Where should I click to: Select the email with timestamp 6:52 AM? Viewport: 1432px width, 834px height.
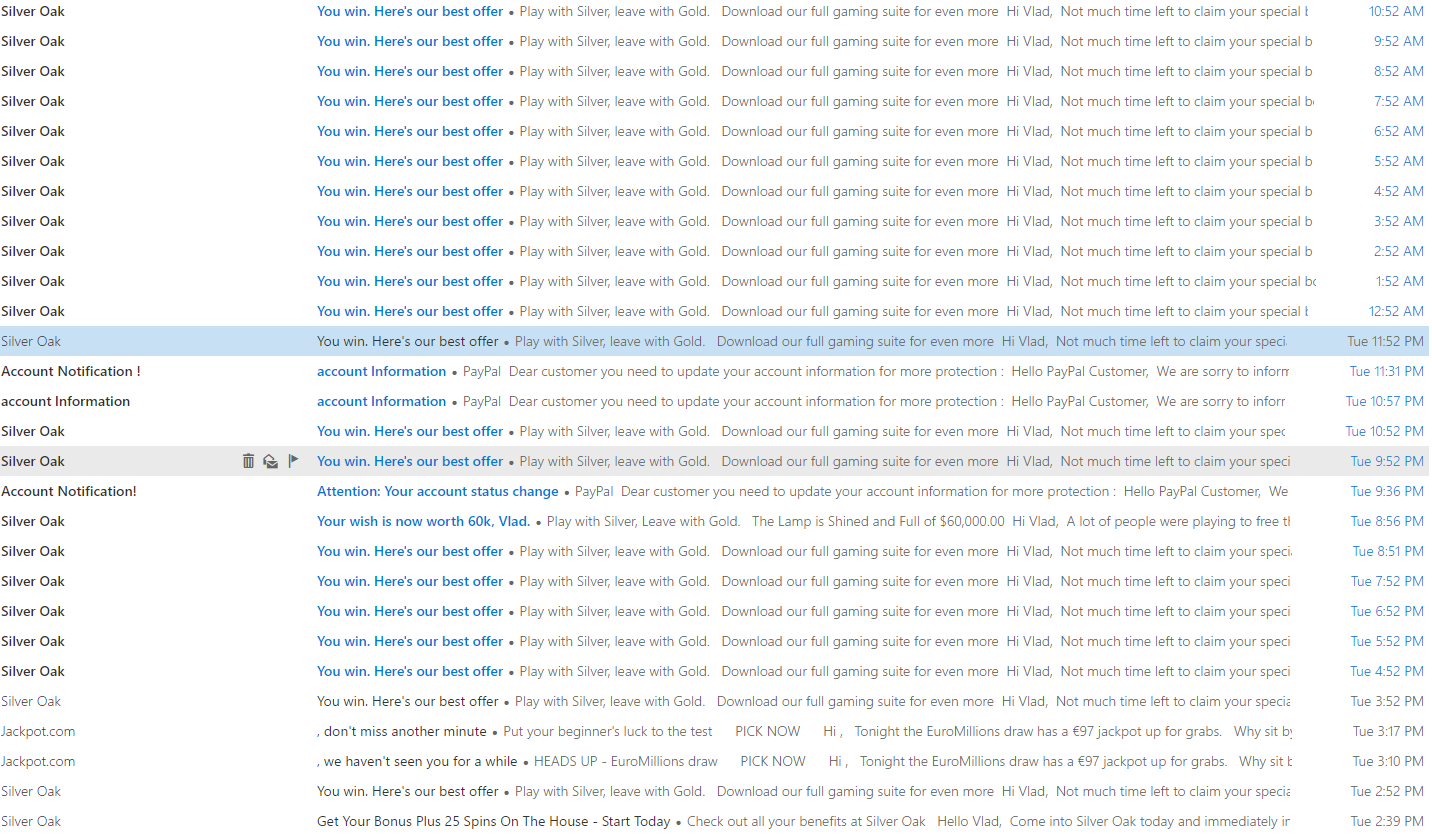point(716,131)
